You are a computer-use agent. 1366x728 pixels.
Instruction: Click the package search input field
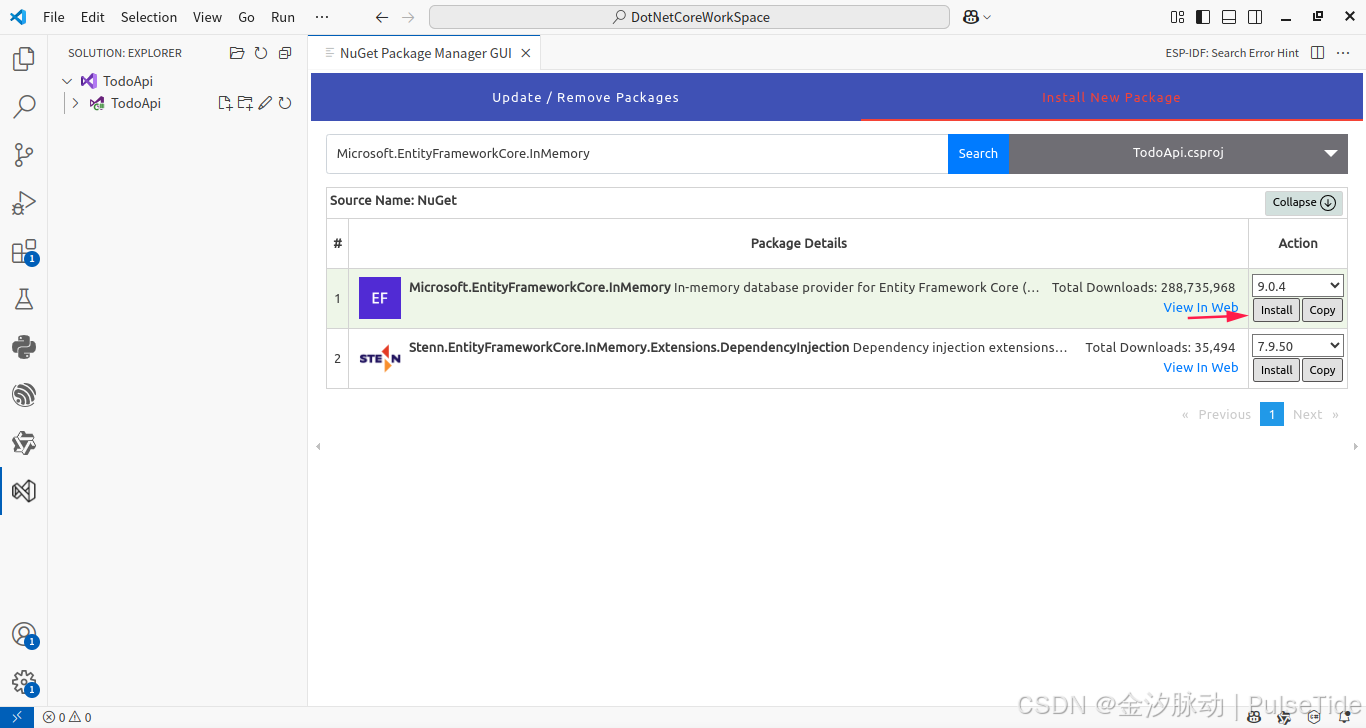point(637,153)
